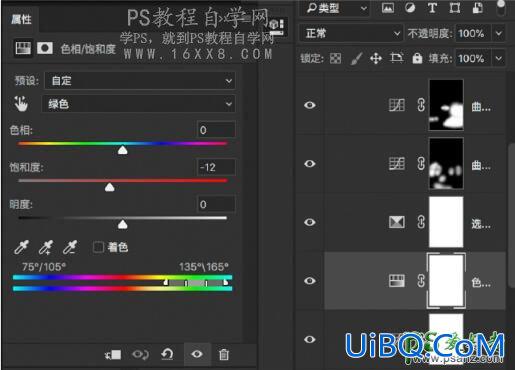Screen dimensions: 515x370
Task: Click the top curves adjustment icon
Action: click(397, 105)
